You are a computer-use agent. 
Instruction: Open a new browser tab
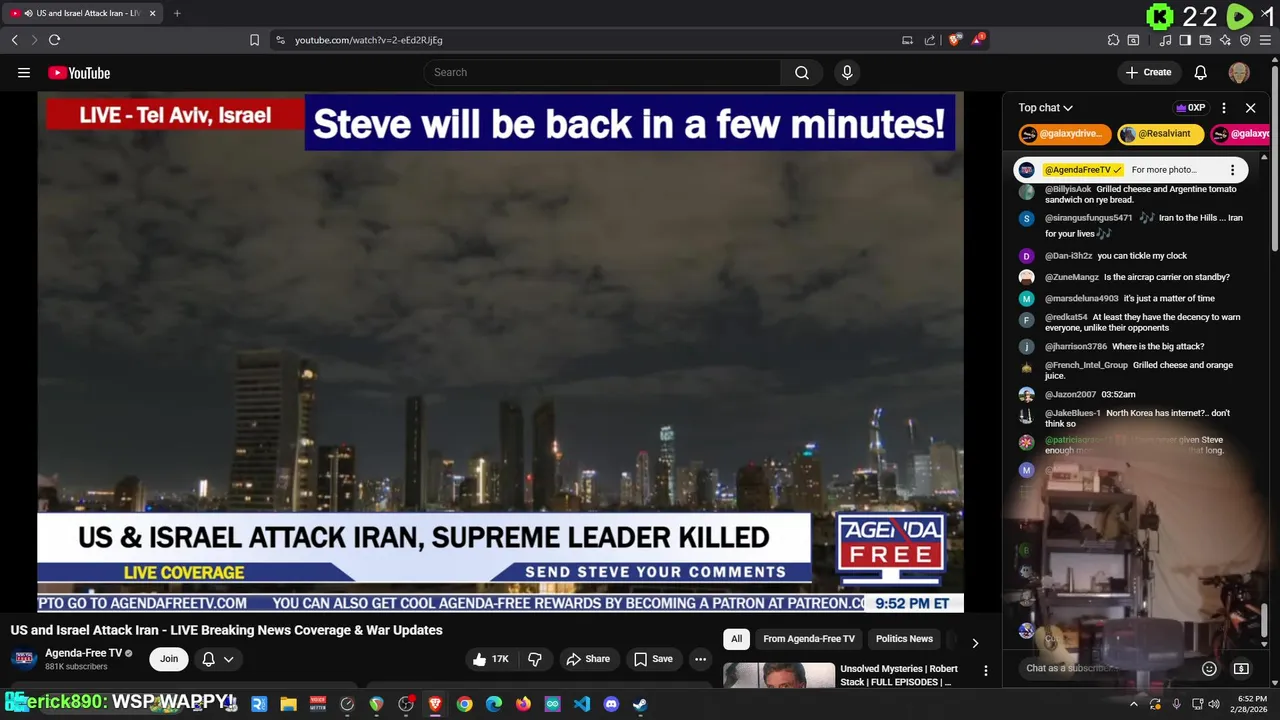pyautogui.click(x=177, y=13)
